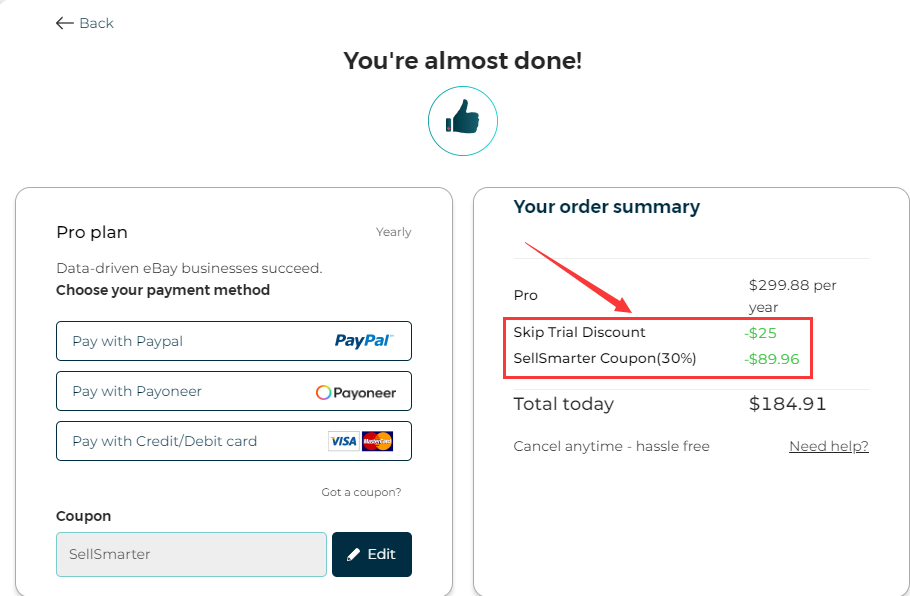The width and height of the screenshot is (910, 596).
Task: Choose Pay with Paypal option
Action: [x=128, y=341]
